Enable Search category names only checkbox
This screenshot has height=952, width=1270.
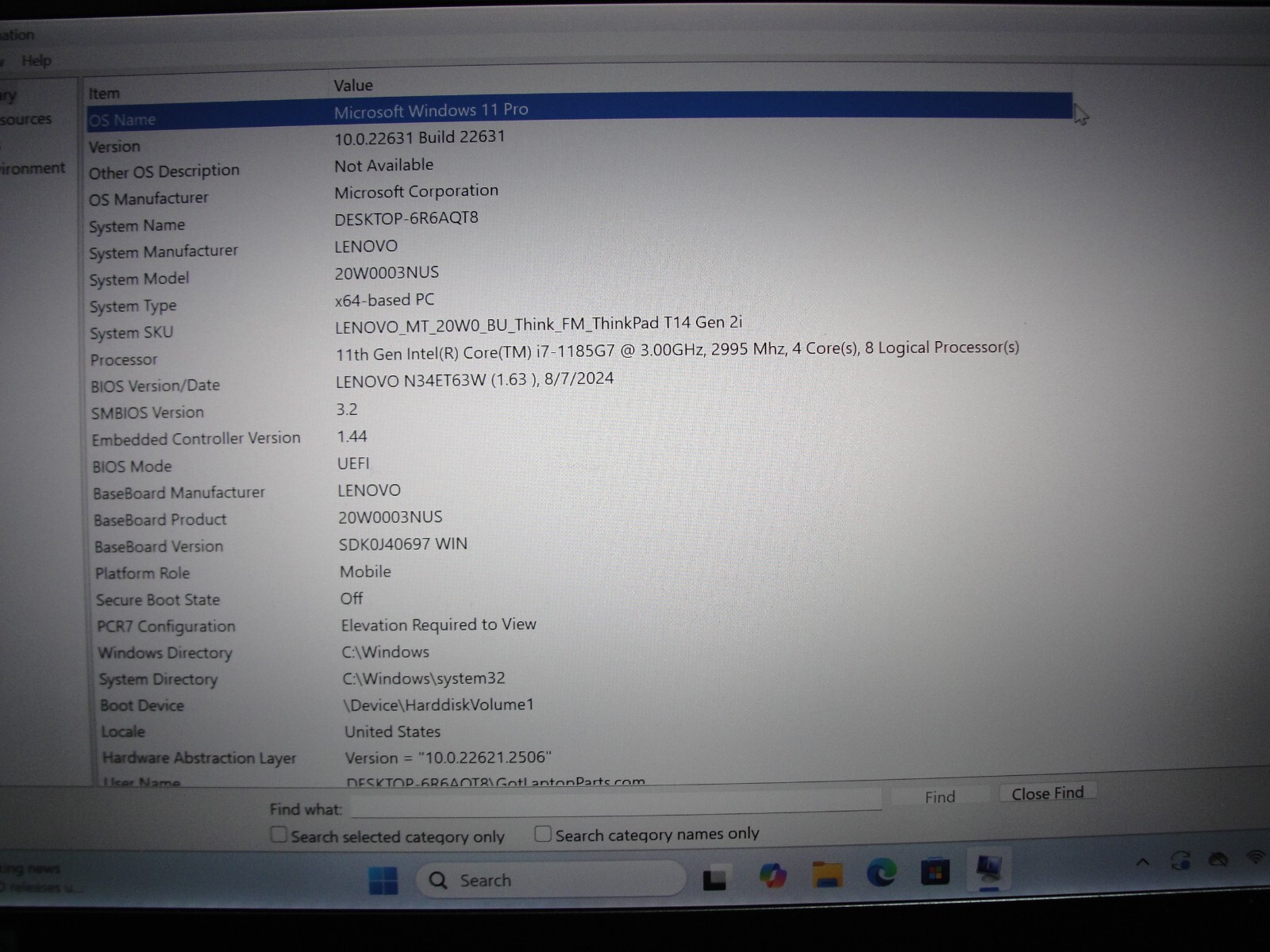(543, 834)
